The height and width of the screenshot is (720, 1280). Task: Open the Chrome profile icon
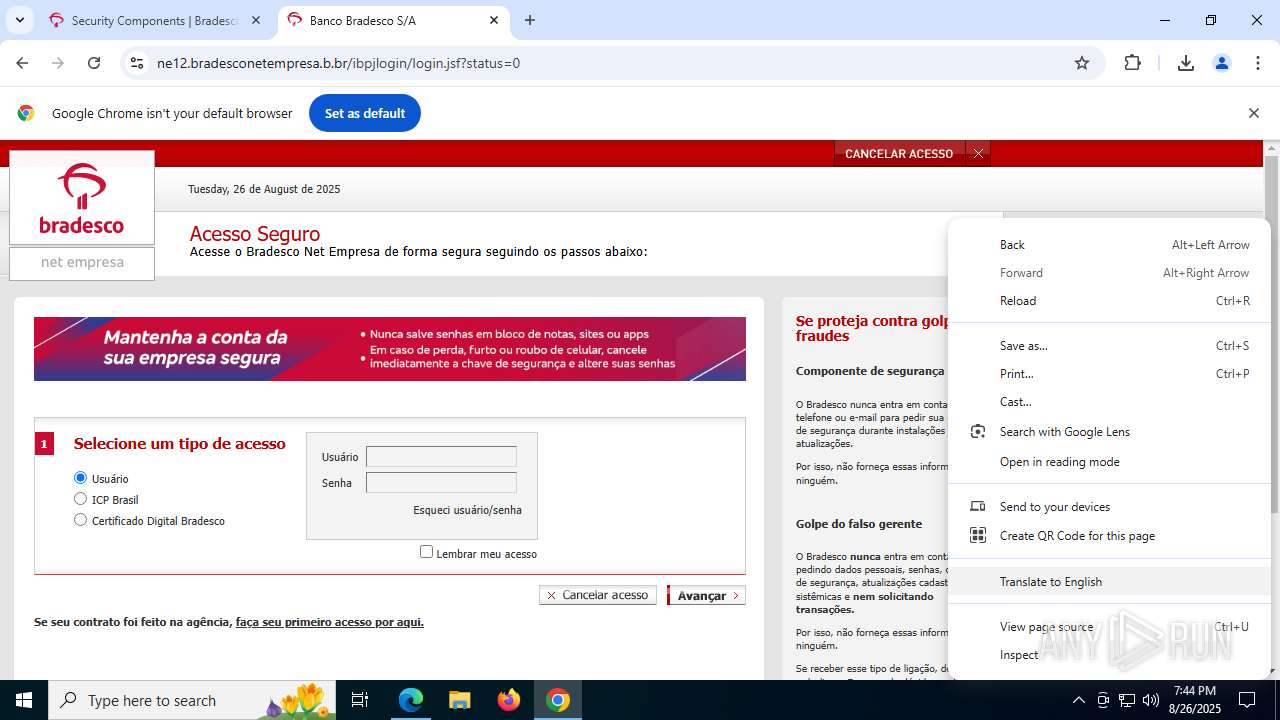pyautogui.click(x=1222, y=63)
